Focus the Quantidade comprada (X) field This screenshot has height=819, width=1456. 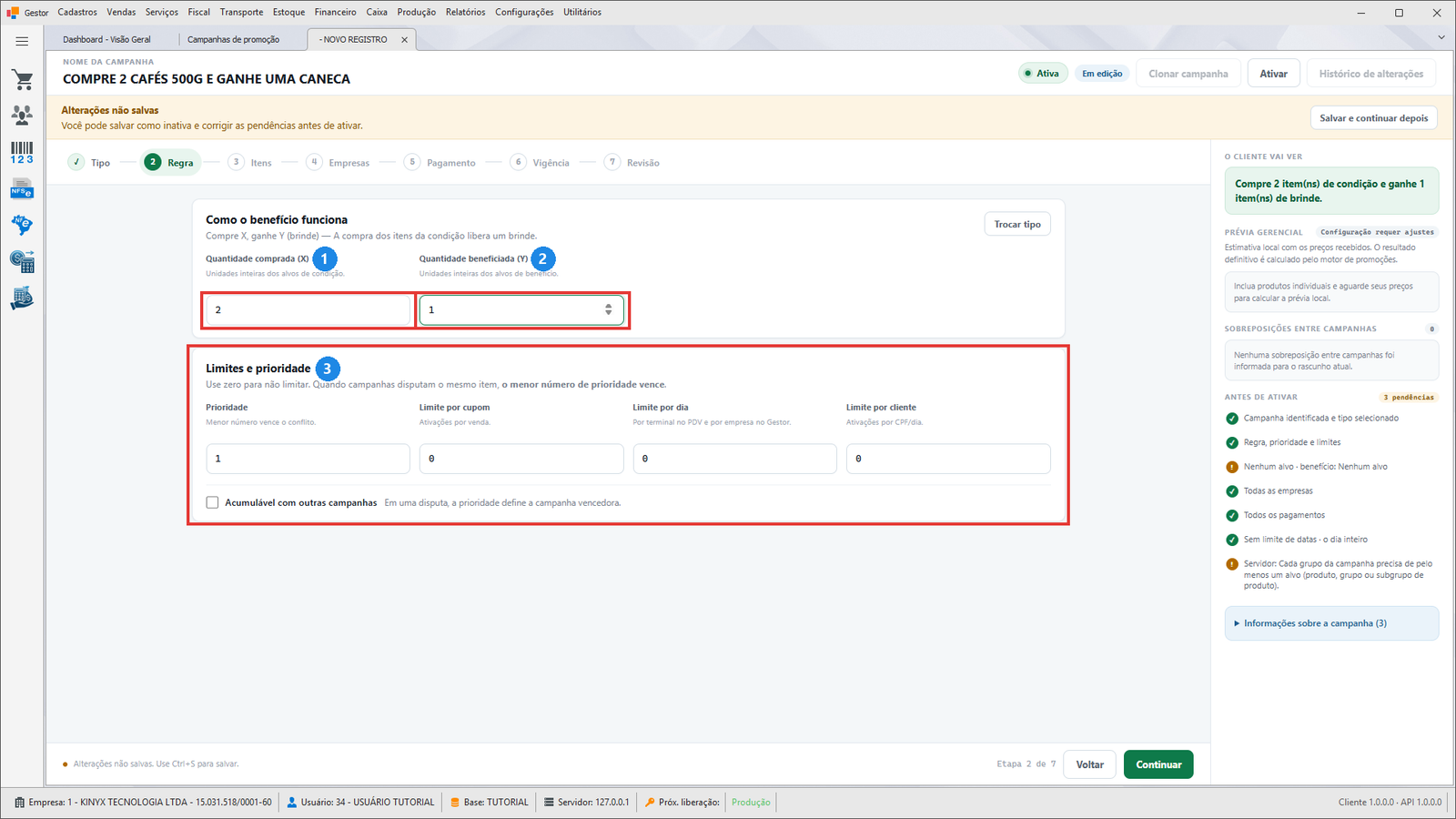[x=308, y=310]
